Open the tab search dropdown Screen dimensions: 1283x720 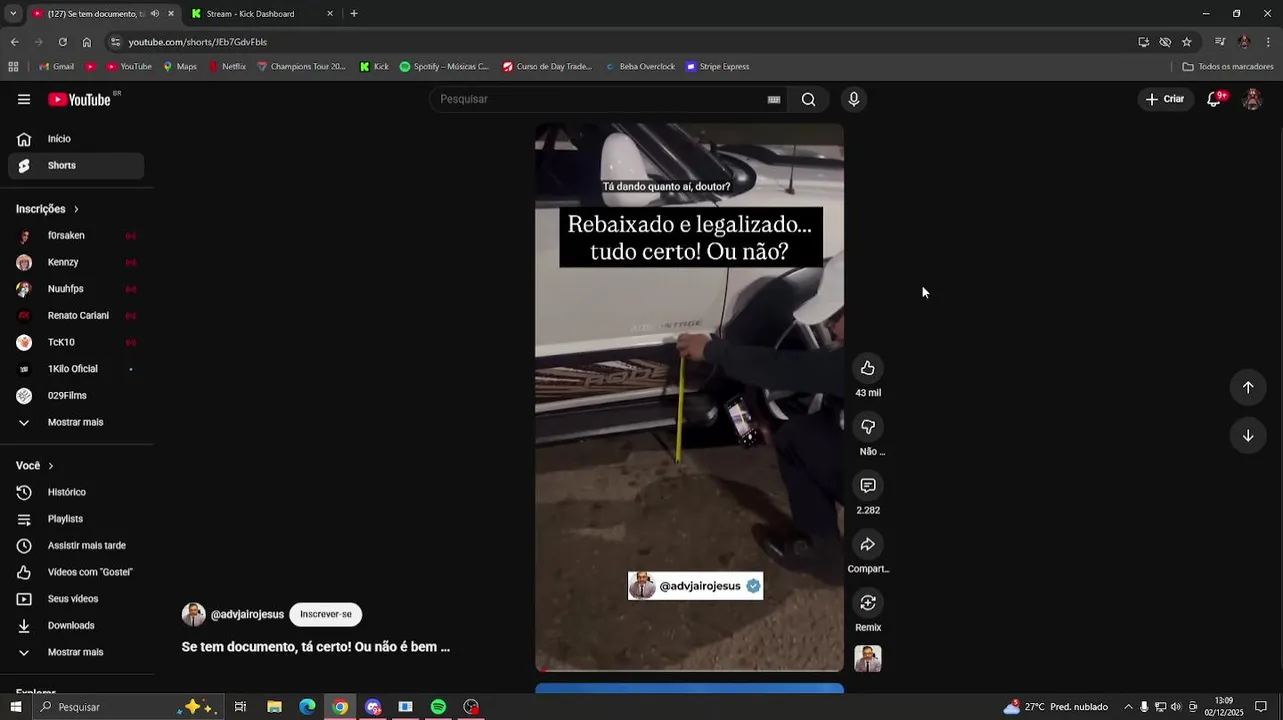click(12, 14)
